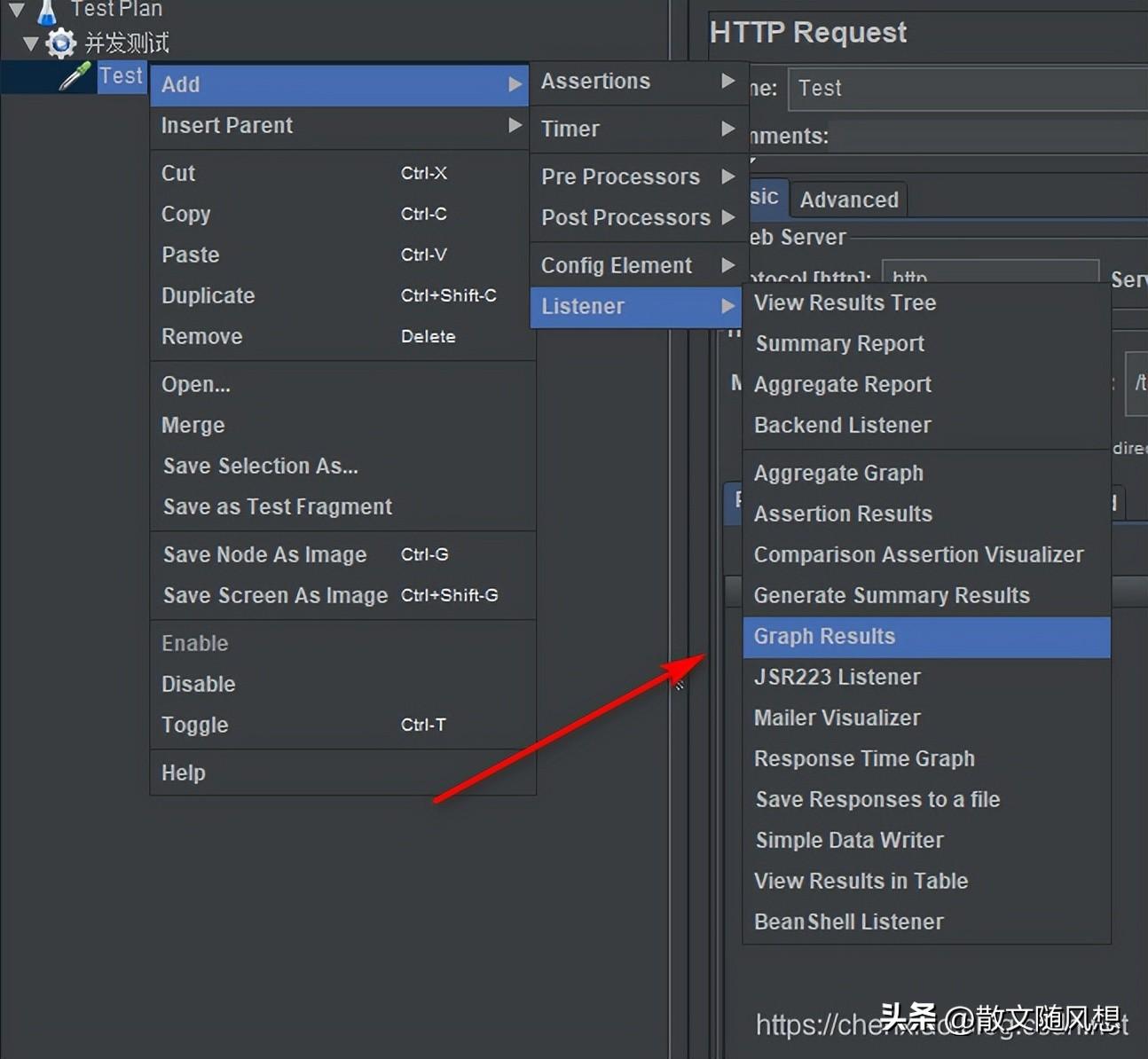Choose Save Node As Image

pyautogui.click(x=343, y=555)
